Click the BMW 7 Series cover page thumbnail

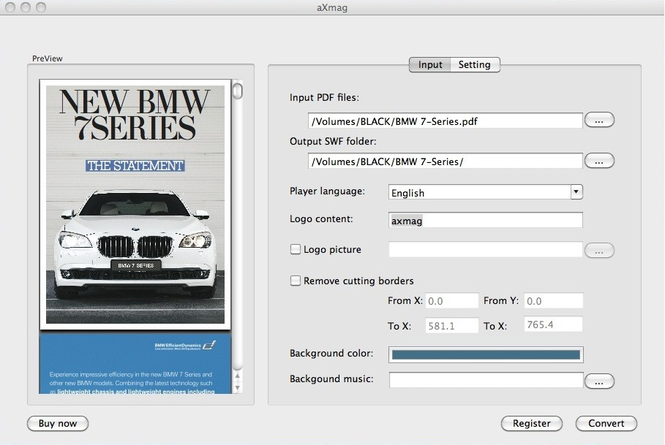135,204
